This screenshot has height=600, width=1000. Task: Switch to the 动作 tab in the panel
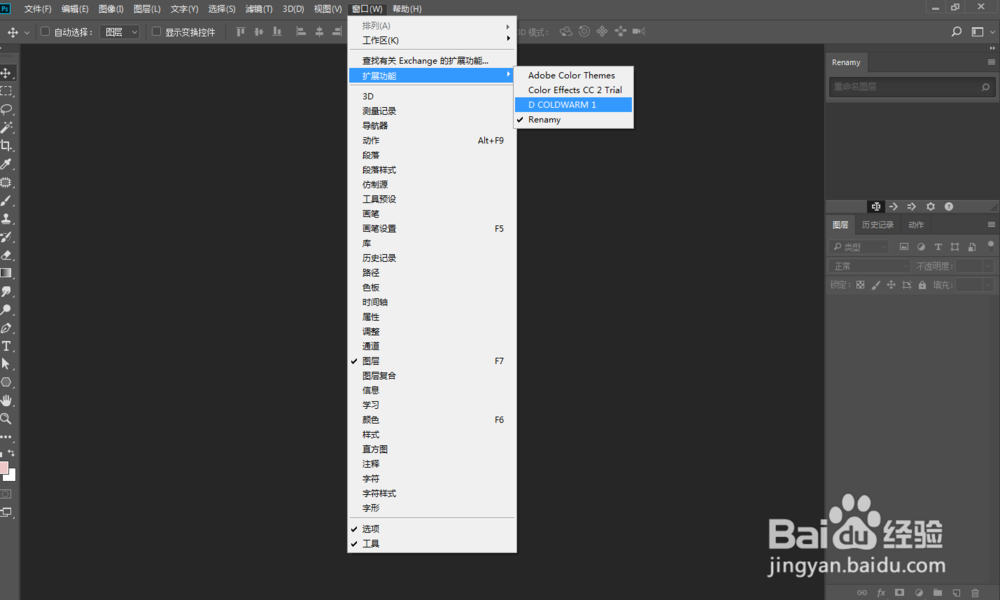(x=916, y=224)
